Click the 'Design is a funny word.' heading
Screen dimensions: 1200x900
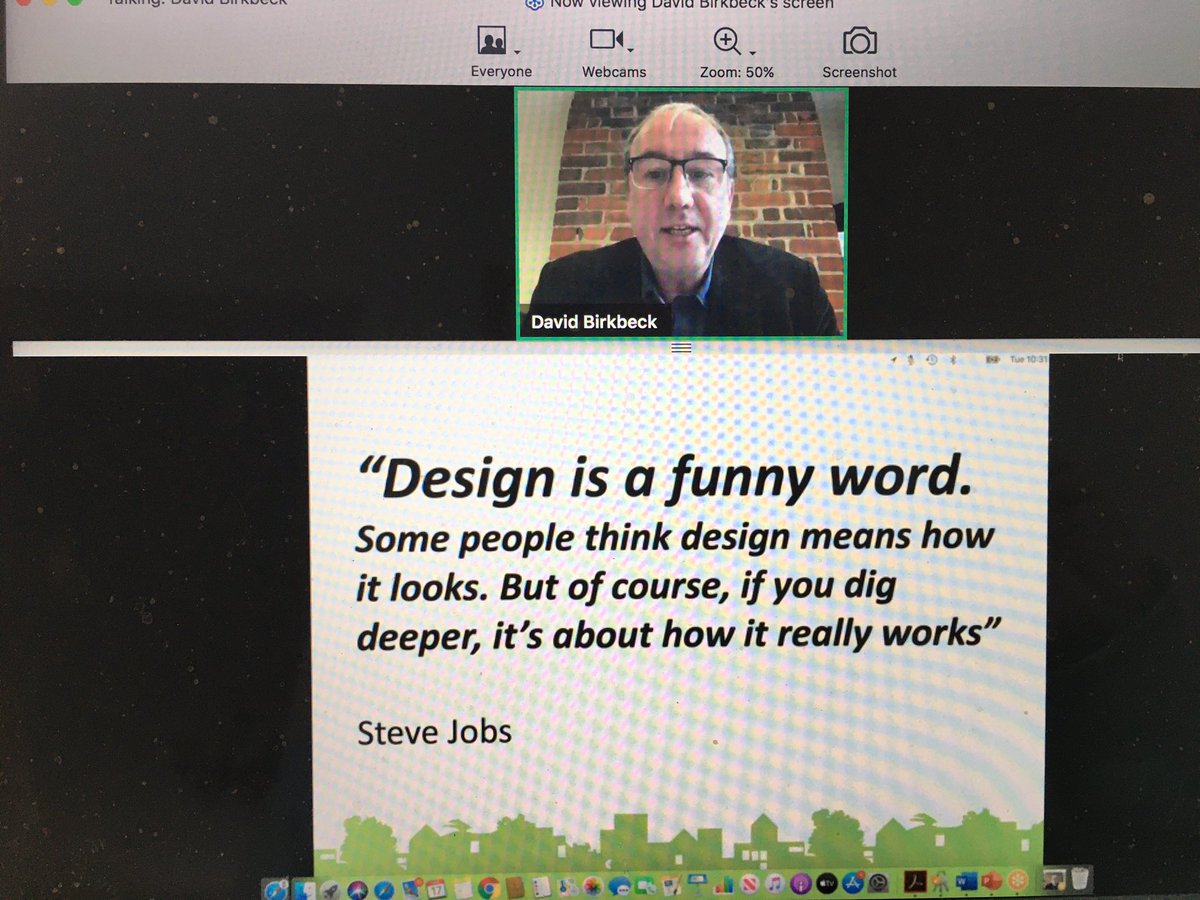(664, 478)
